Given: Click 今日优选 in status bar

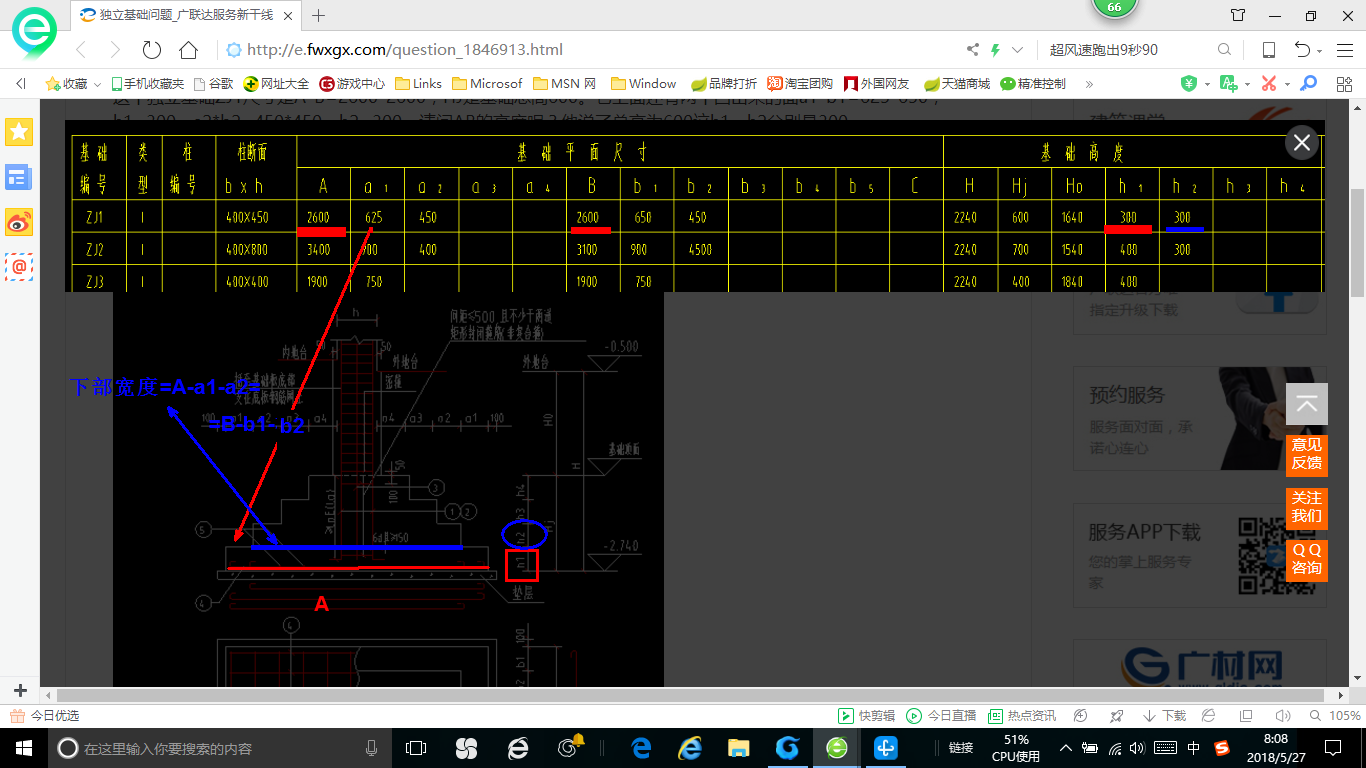Looking at the screenshot, I should [45, 716].
